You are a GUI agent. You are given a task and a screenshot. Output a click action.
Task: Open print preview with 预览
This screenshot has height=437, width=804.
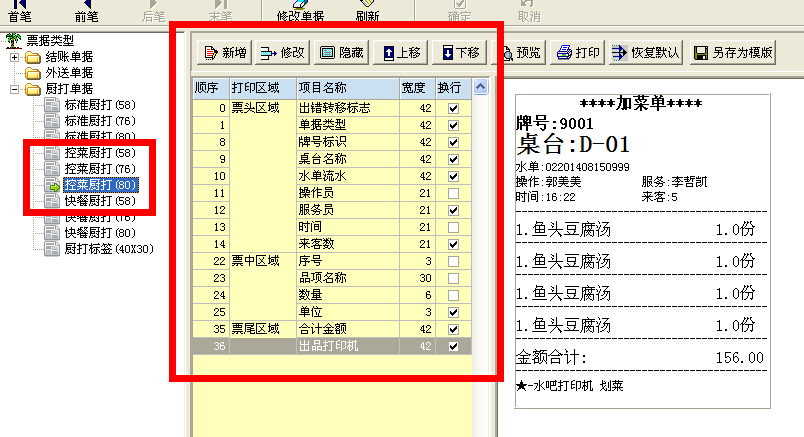(x=520, y=53)
